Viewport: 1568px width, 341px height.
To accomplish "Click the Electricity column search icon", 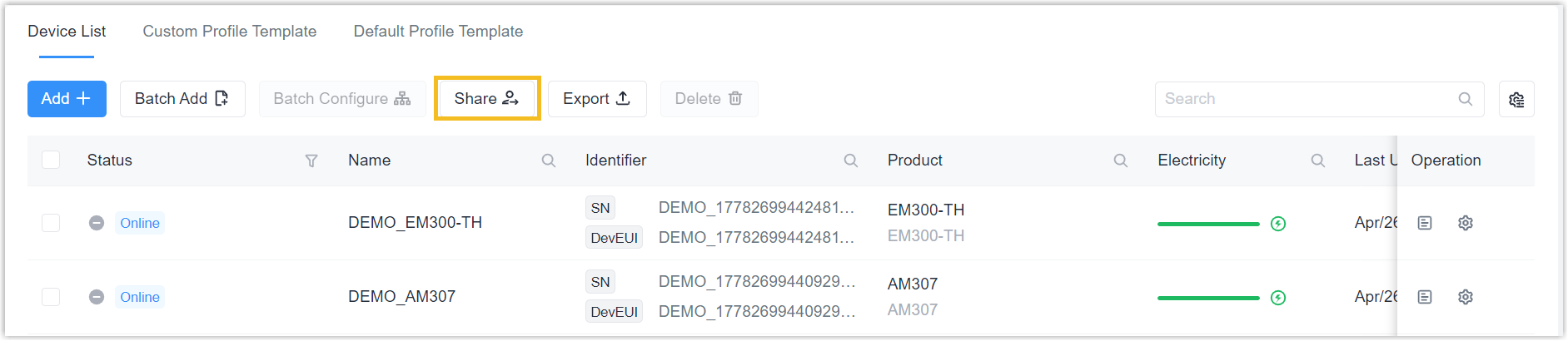I will [1318, 161].
